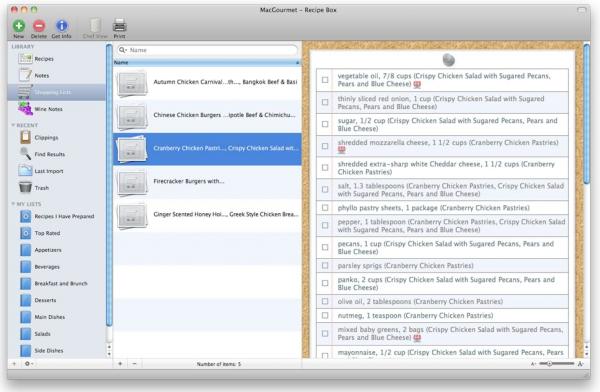Remove the list with the minus button

point(134,364)
